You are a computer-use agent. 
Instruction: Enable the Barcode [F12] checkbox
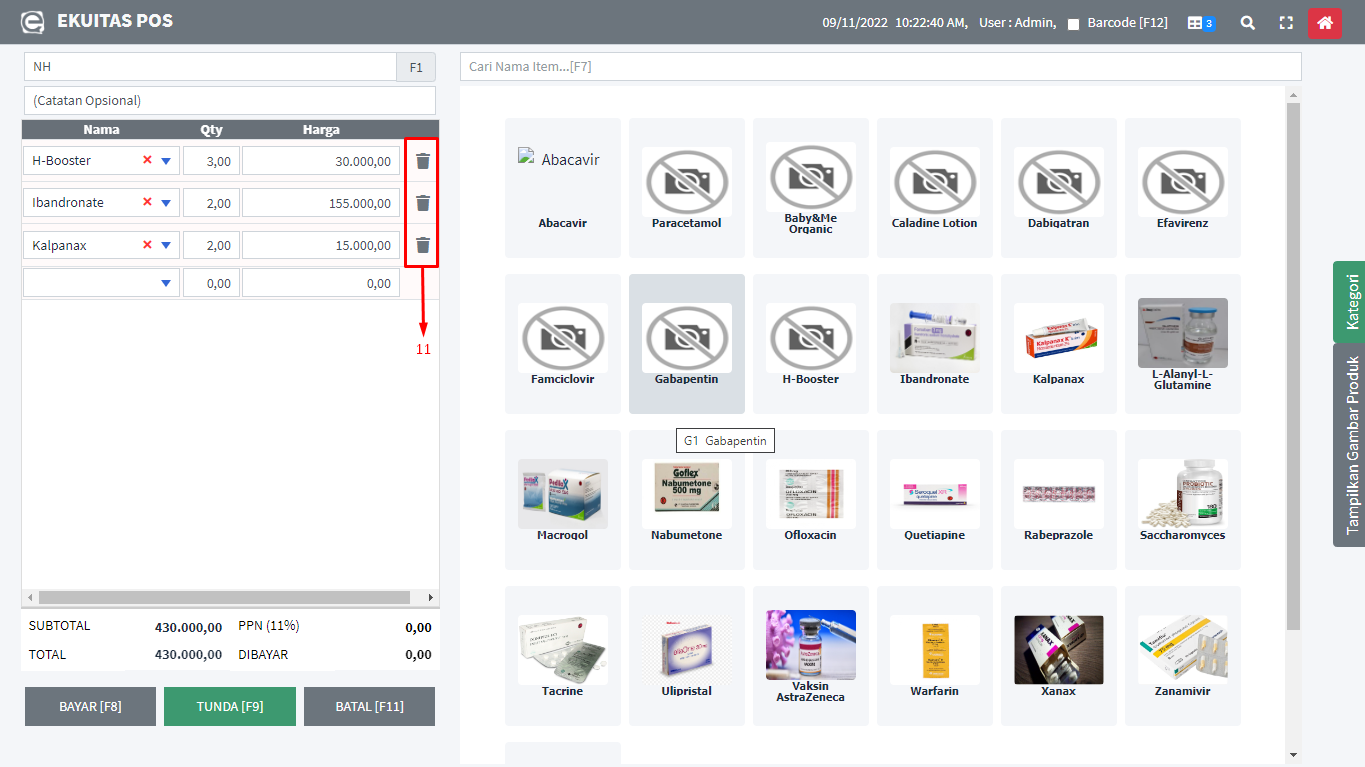(1073, 24)
